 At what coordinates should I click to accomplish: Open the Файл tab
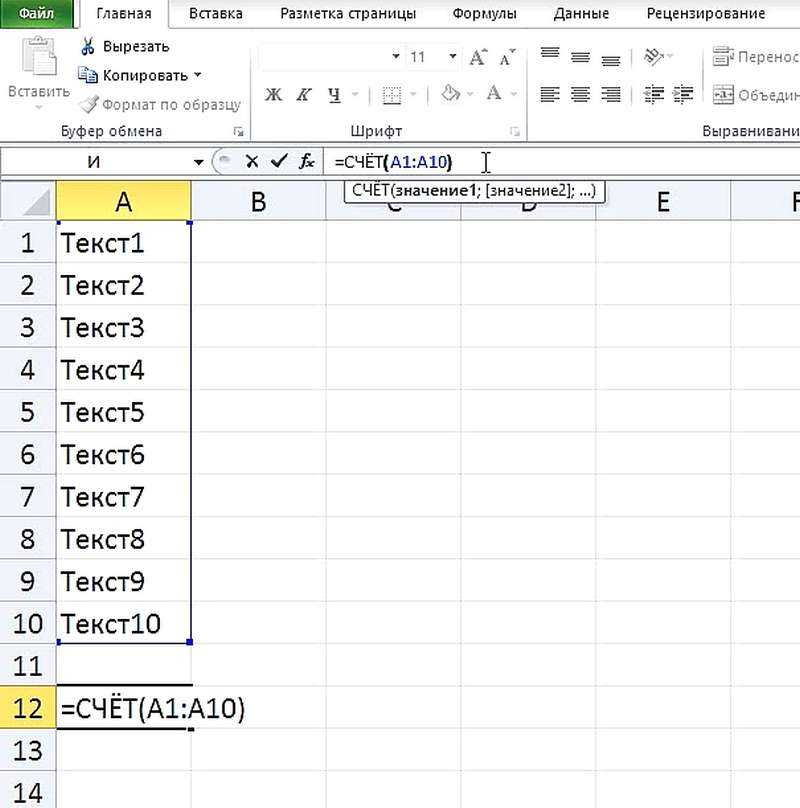(x=36, y=13)
